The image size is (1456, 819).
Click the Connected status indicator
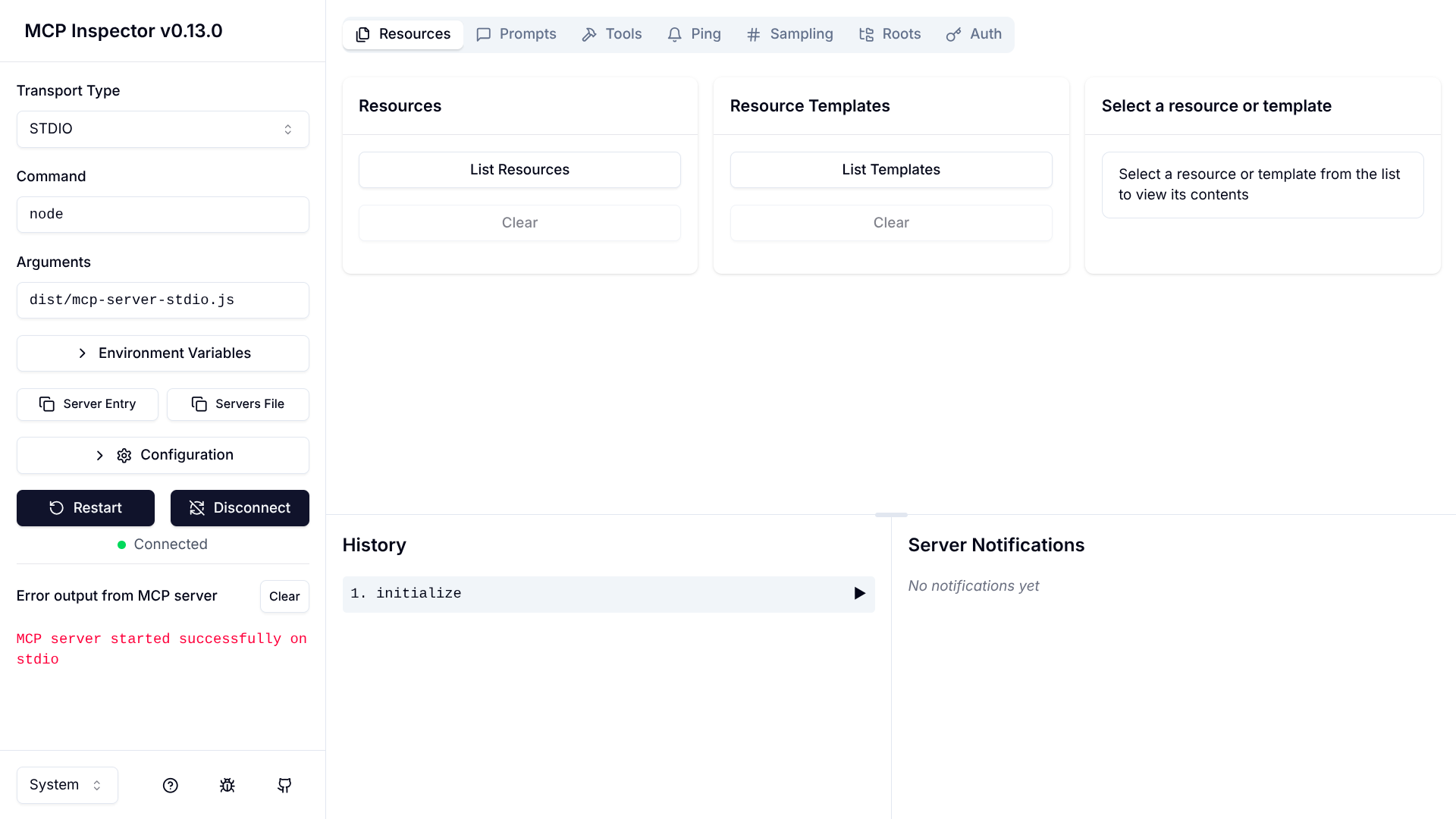click(x=162, y=544)
